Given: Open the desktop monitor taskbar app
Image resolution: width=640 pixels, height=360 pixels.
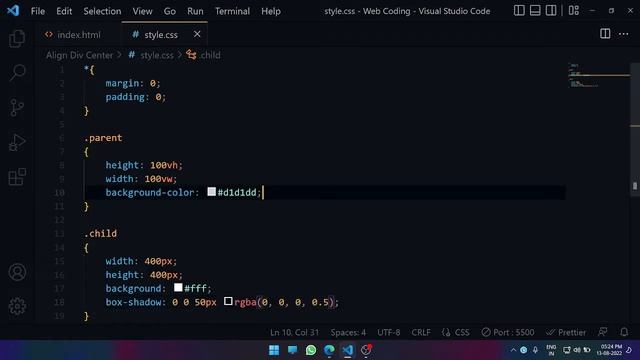Looking at the screenshot, I should click(292, 350).
